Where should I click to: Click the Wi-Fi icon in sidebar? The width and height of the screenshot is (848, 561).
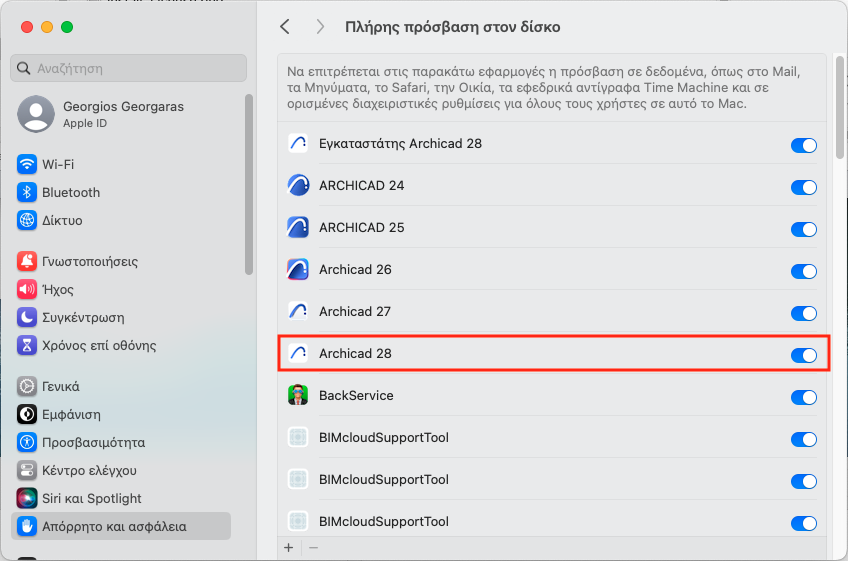point(26,164)
